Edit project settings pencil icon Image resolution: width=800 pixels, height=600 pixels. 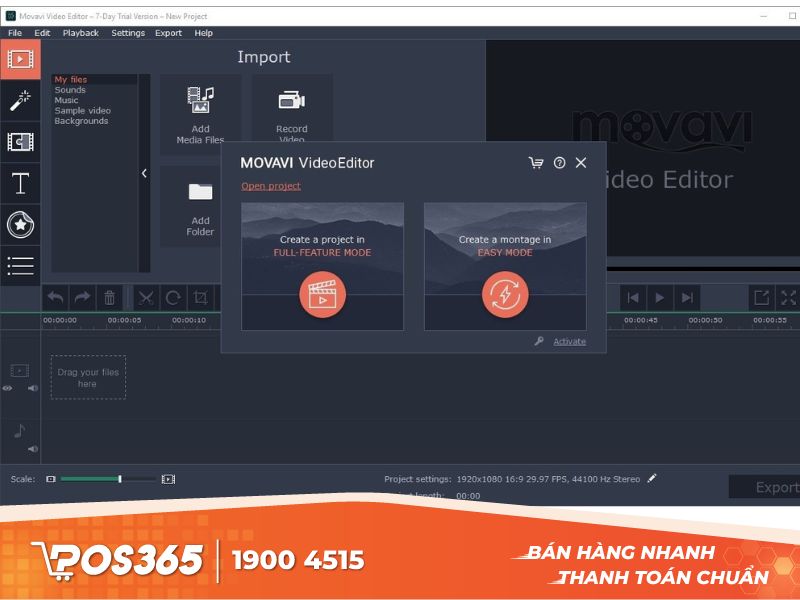point(652,479)
